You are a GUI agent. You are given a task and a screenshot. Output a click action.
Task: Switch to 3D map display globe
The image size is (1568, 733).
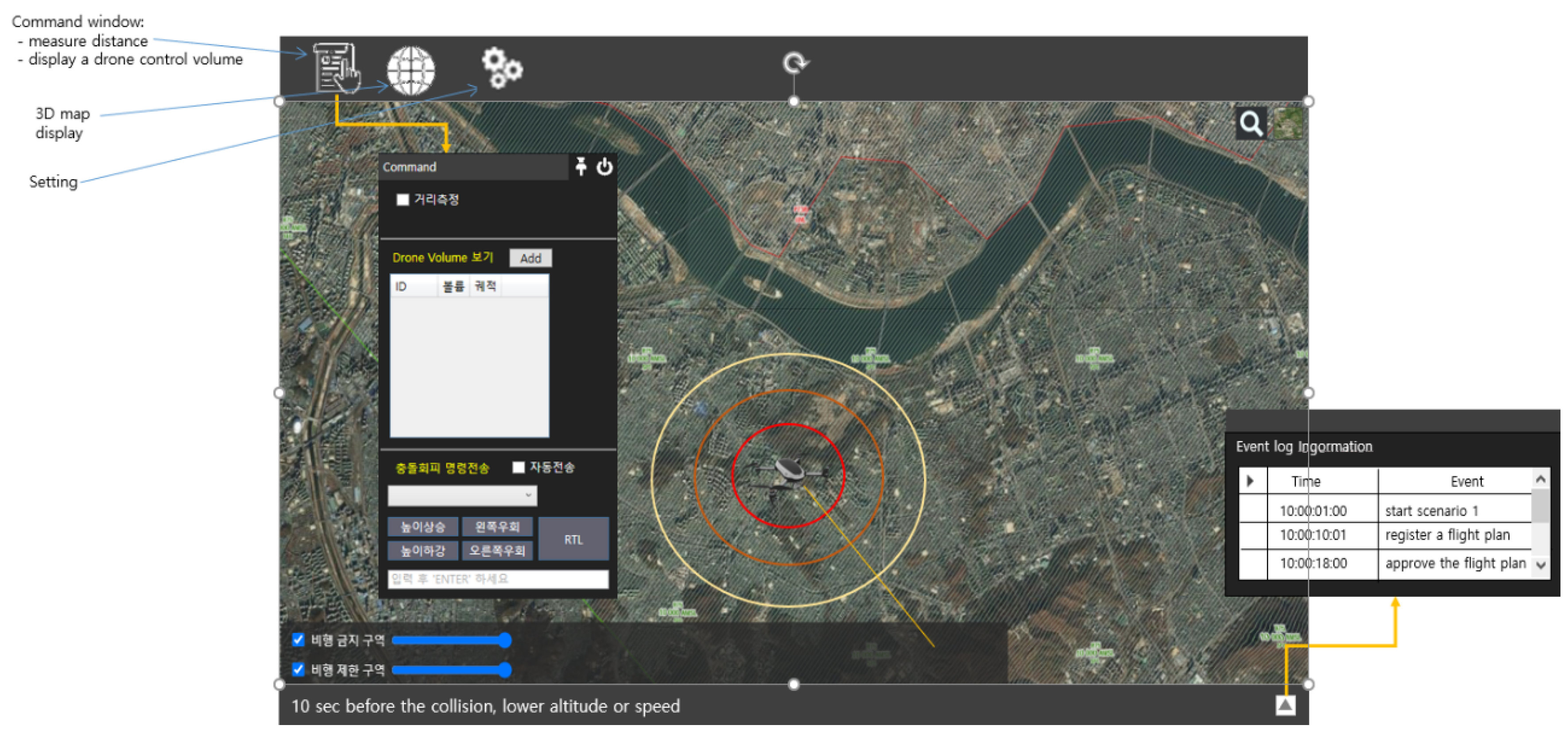coord(411,70)
